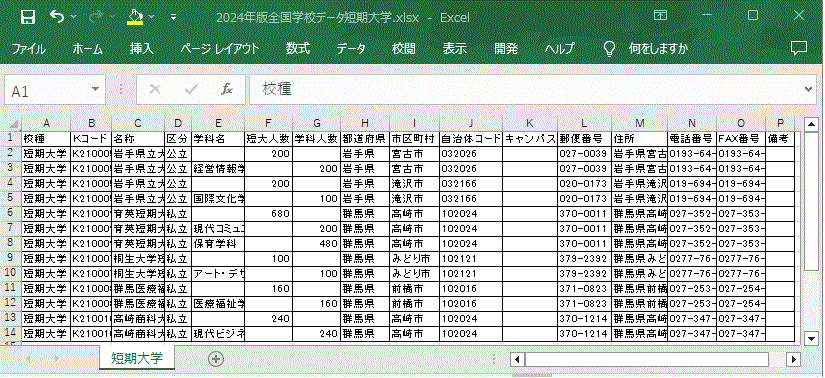
Task: Click the Redo arrow icon
Action: [96, 17]
